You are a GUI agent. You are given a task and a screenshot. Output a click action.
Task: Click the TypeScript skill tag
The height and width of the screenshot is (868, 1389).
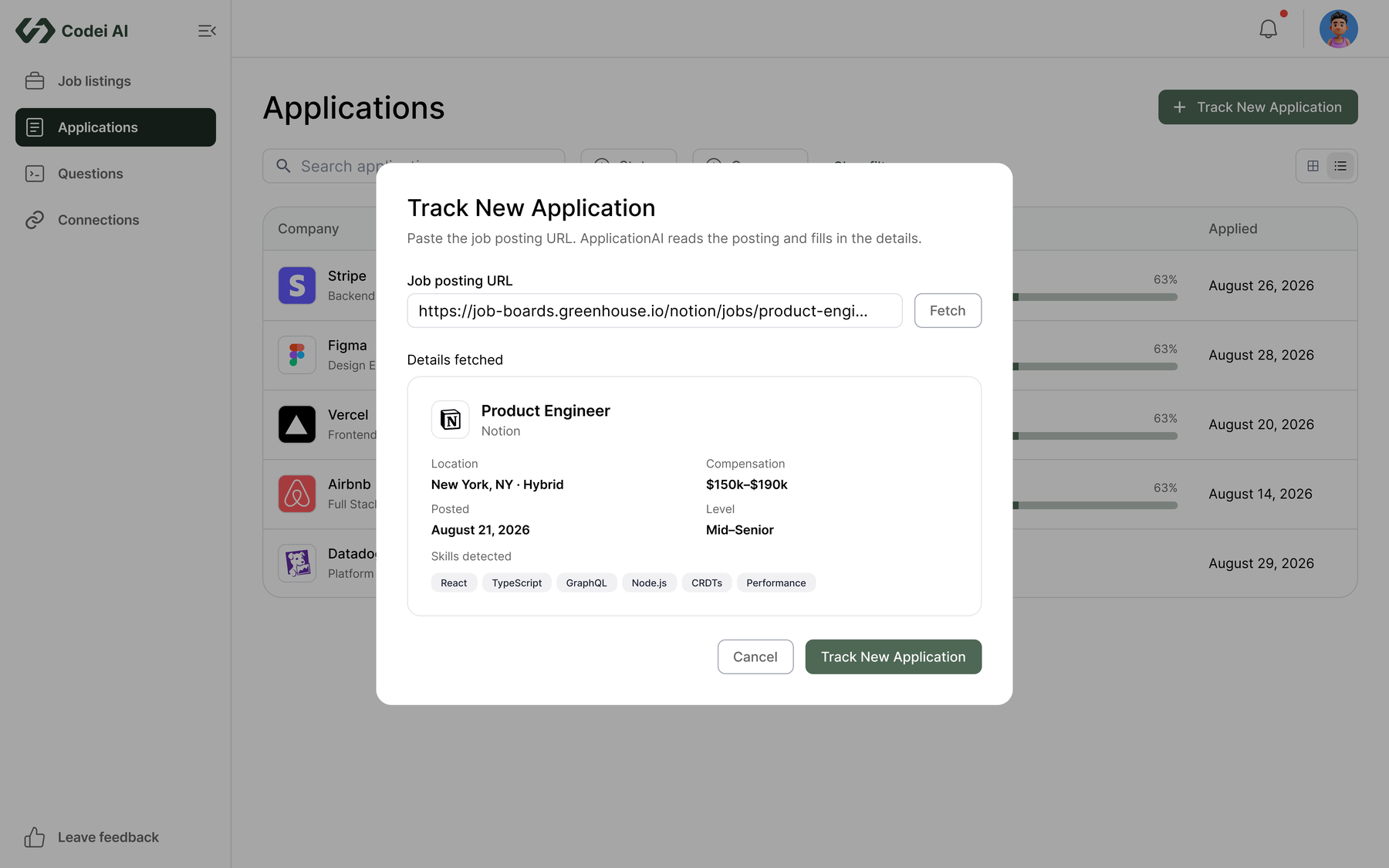point(517,583)
